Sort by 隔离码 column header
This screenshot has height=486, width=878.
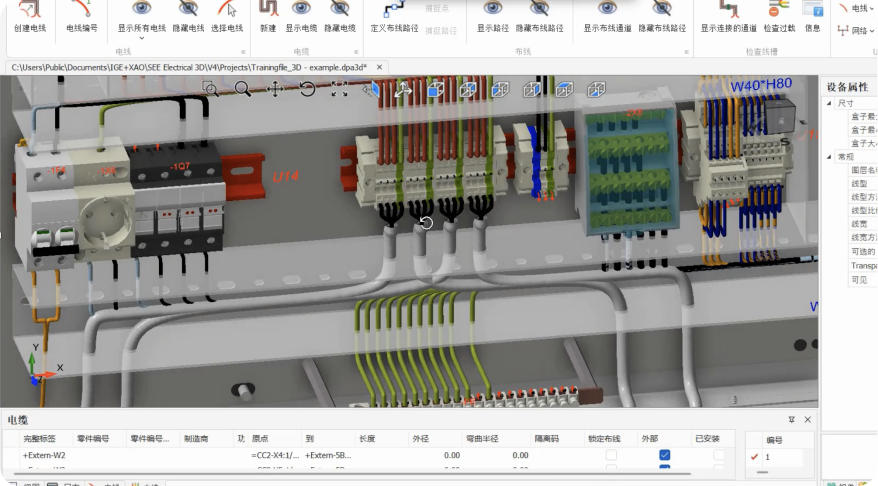[547, 438]
